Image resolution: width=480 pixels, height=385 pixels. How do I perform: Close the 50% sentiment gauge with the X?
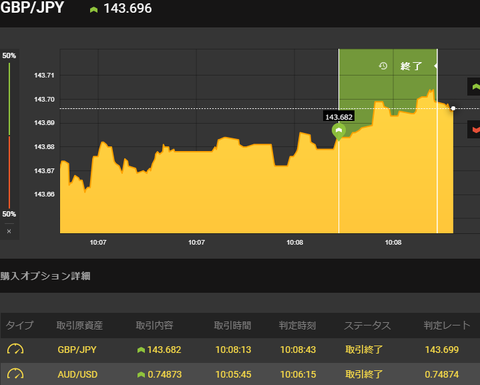pos(9,231)
